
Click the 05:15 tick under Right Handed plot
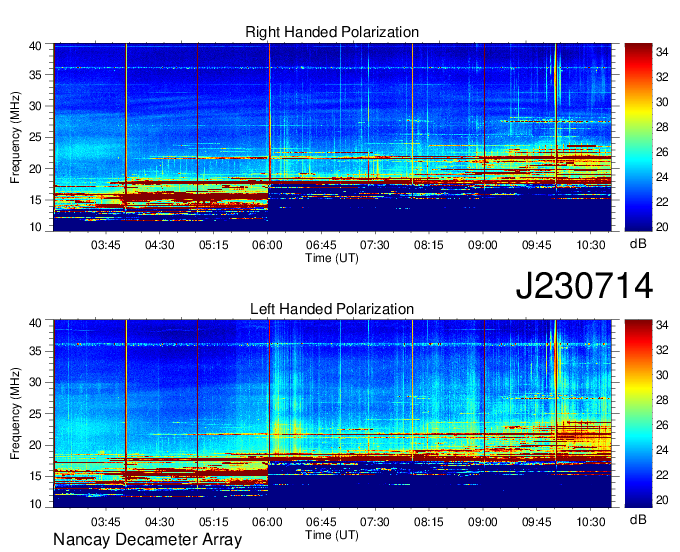click(213, 245)
